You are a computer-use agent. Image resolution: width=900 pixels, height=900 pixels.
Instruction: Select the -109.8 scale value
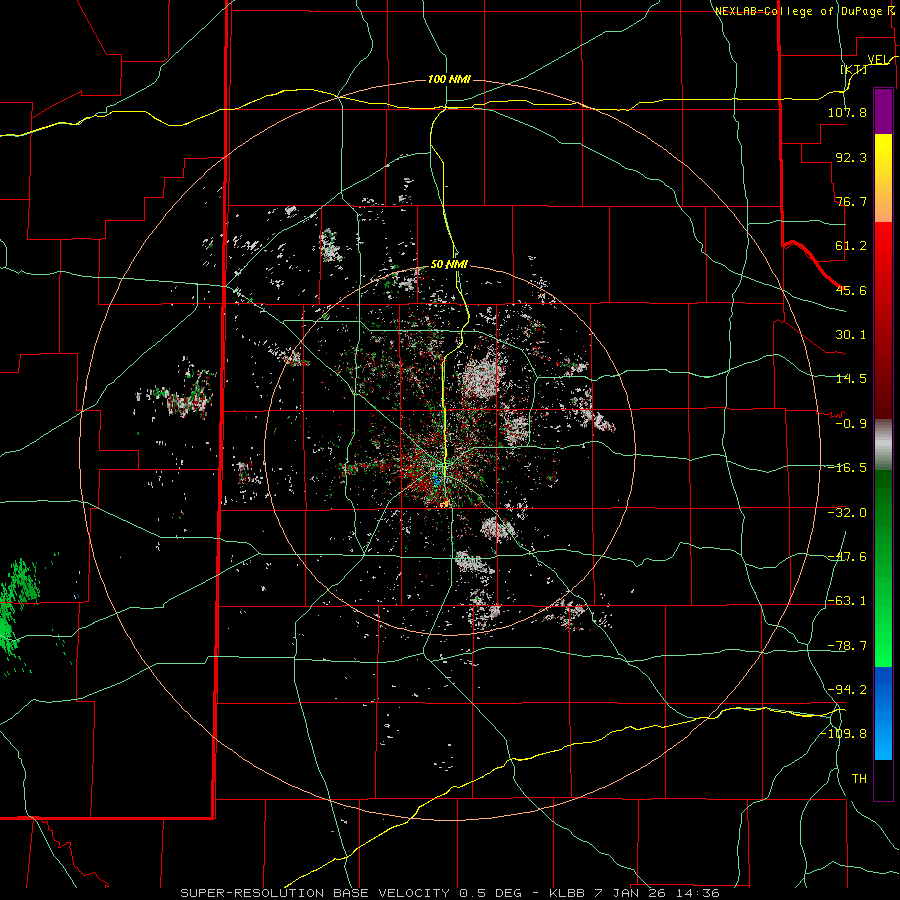click(x=844, y=734)
